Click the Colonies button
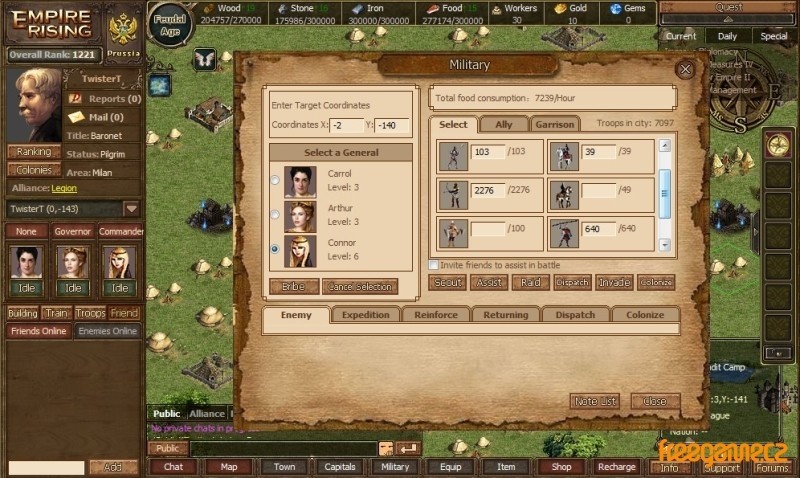Viewport: 800px width, 478px height. pyautogui.click(x=34, y=170)
